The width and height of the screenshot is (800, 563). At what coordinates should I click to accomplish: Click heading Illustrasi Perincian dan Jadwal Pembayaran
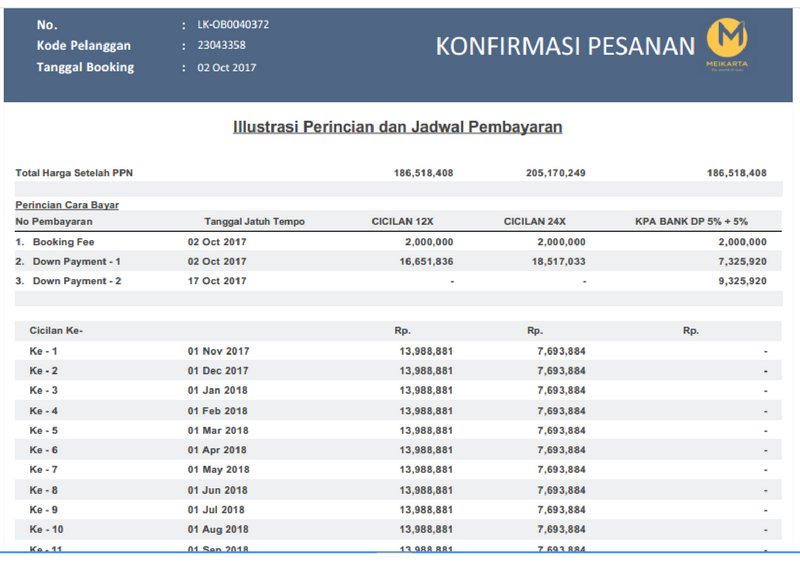tap(397, 127)
